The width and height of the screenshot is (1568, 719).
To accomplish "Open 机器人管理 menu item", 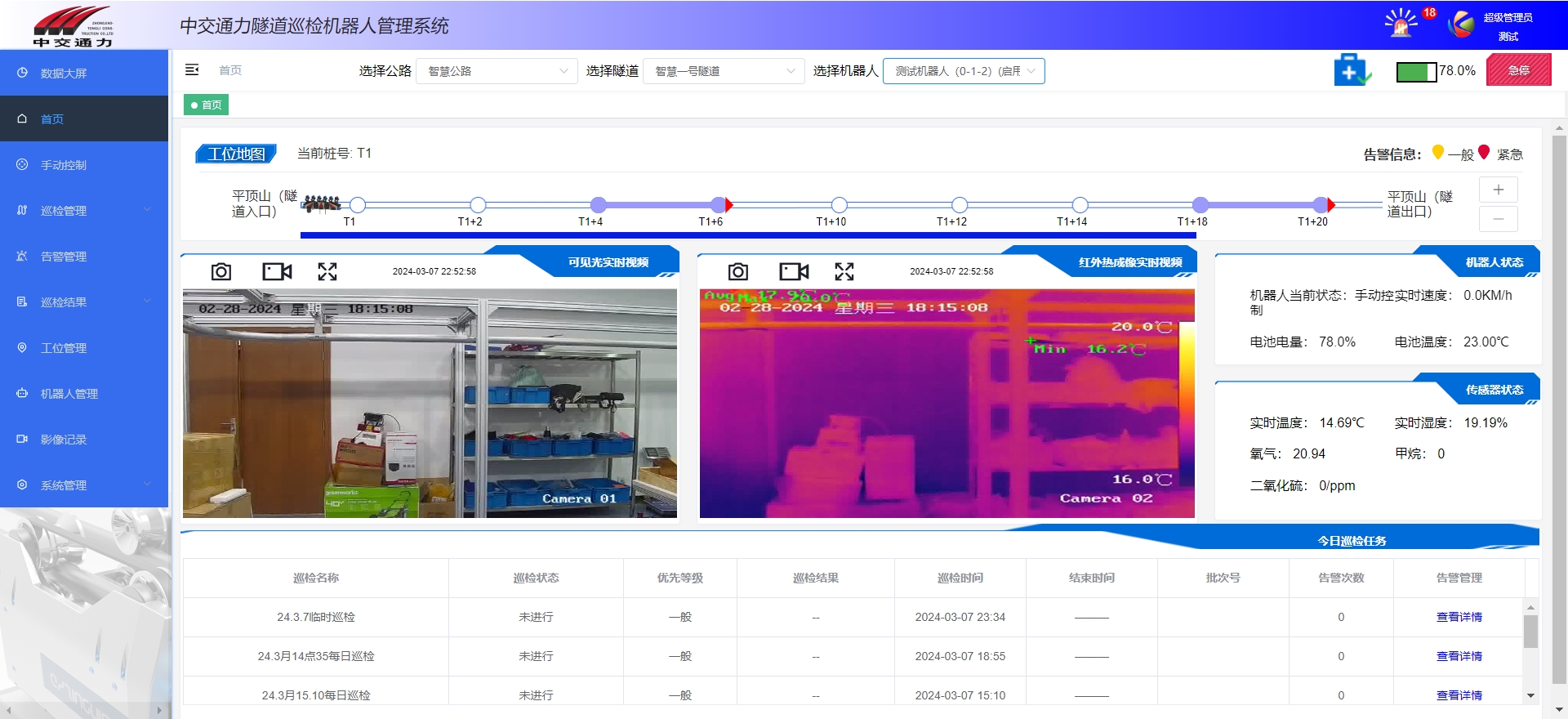I will 84,393.
